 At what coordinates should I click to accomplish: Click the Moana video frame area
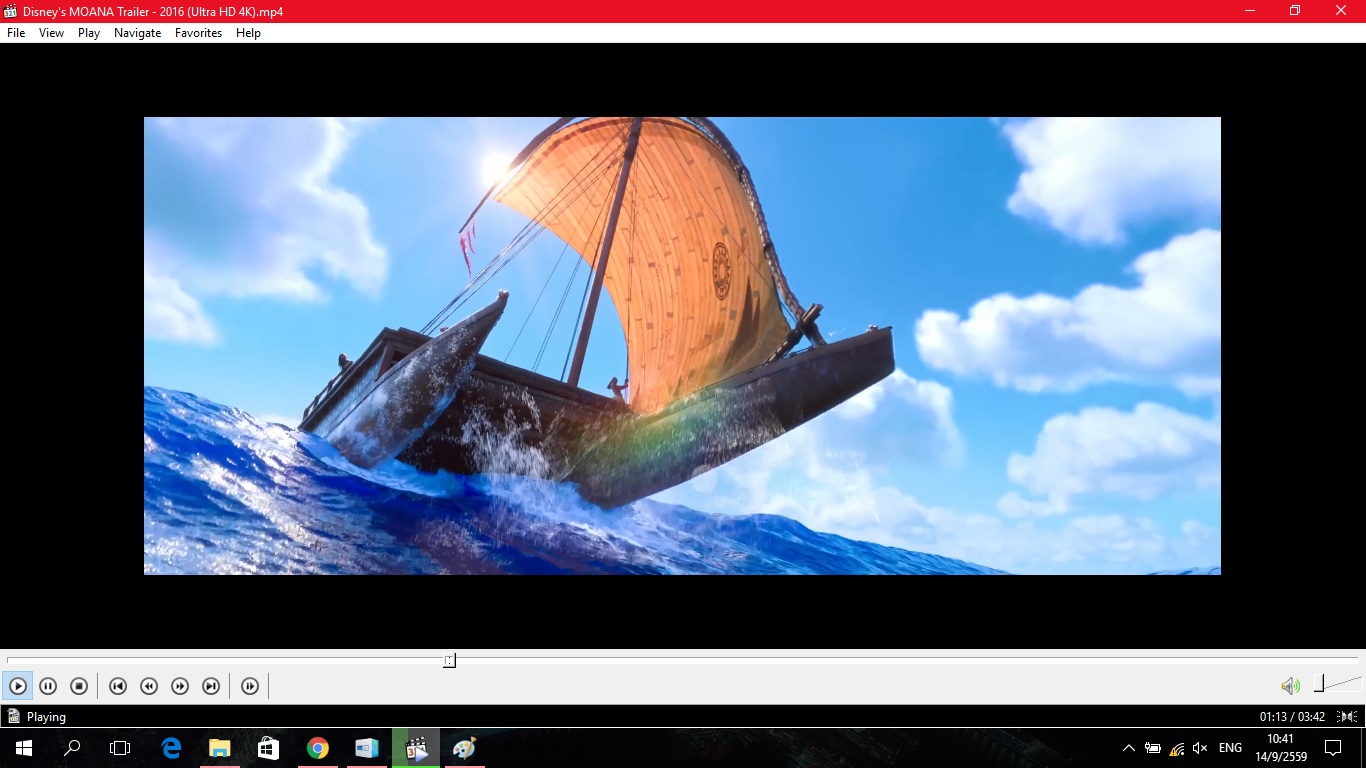coord(682,346)
